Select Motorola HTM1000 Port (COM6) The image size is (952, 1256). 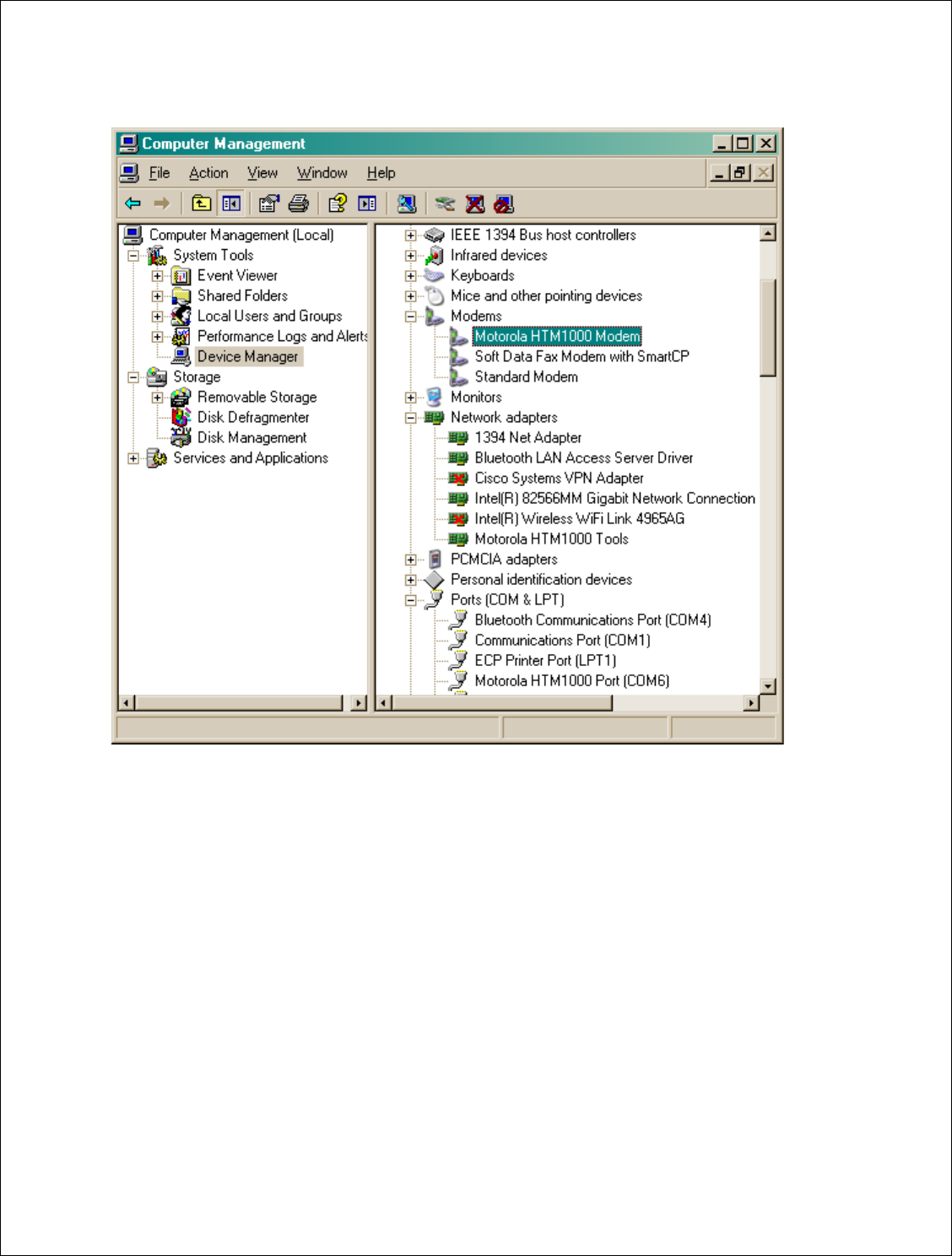(571, 681)
